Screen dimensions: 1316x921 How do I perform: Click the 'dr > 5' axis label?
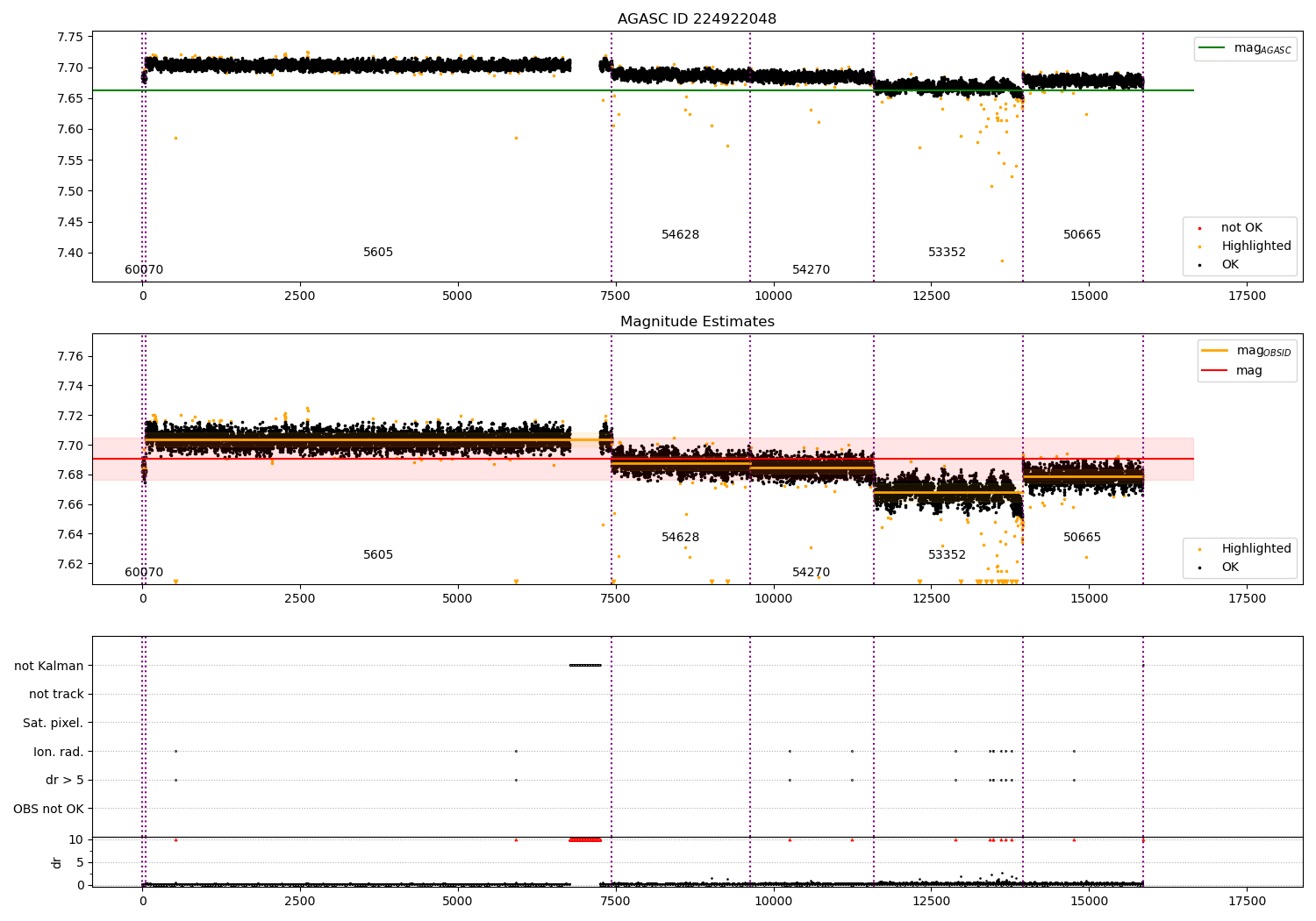click(x=65, y=780)
